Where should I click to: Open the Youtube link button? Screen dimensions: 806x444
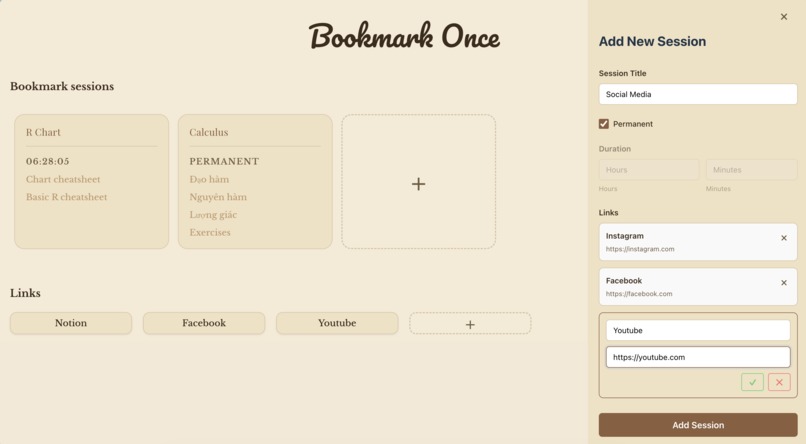click(x=337, y=323)
